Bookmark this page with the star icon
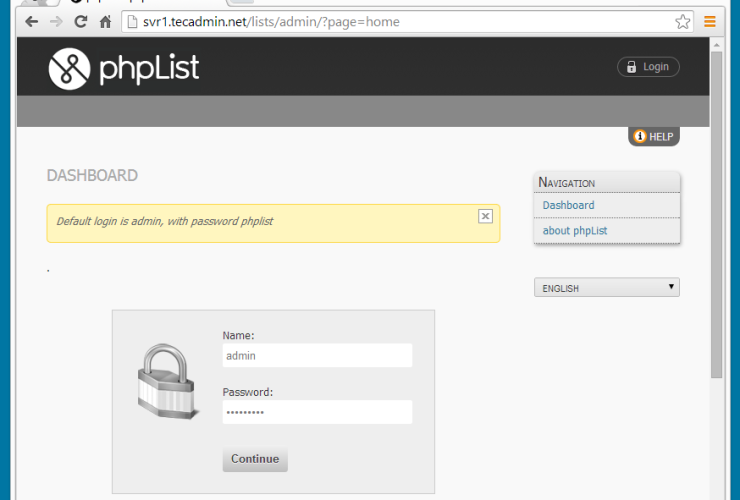The height and width of the screenshot is (500, 740). 683,21
